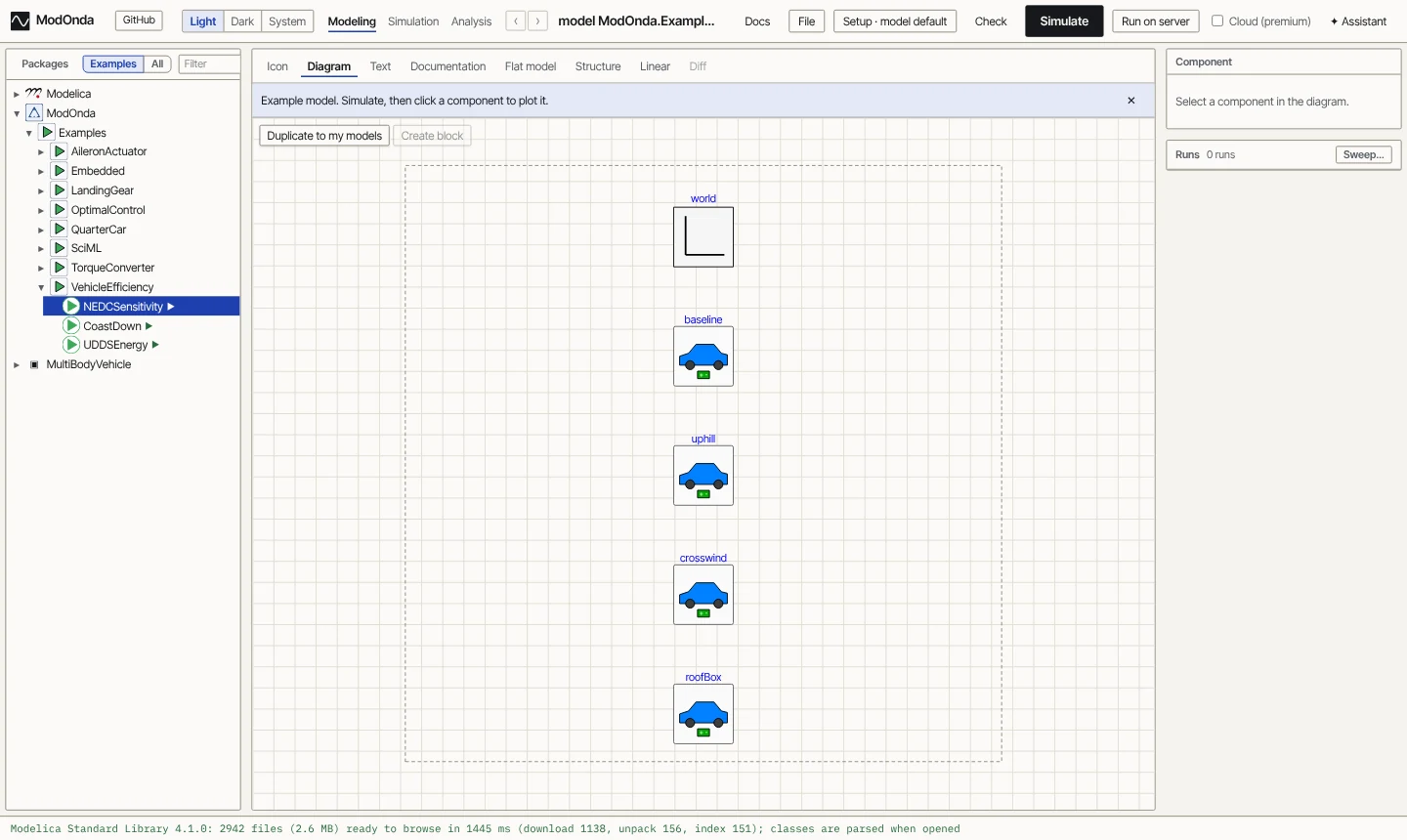Open the GitHub link
Image resolution: width=1407 pixels, height=840 pixels.
[x=139, y=21]
